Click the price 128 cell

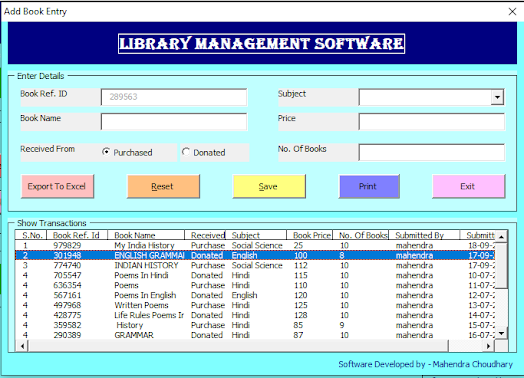[x=300, y=315]
